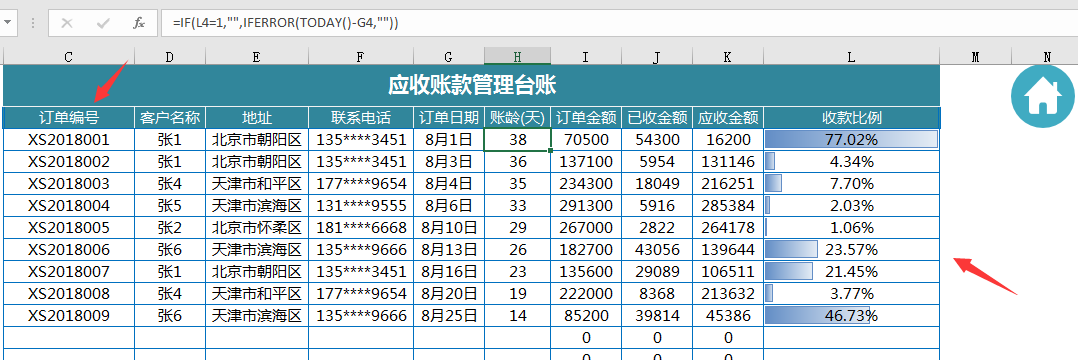Click the 地址 header cell
1078x360 pixels.
tap(256, 117)
